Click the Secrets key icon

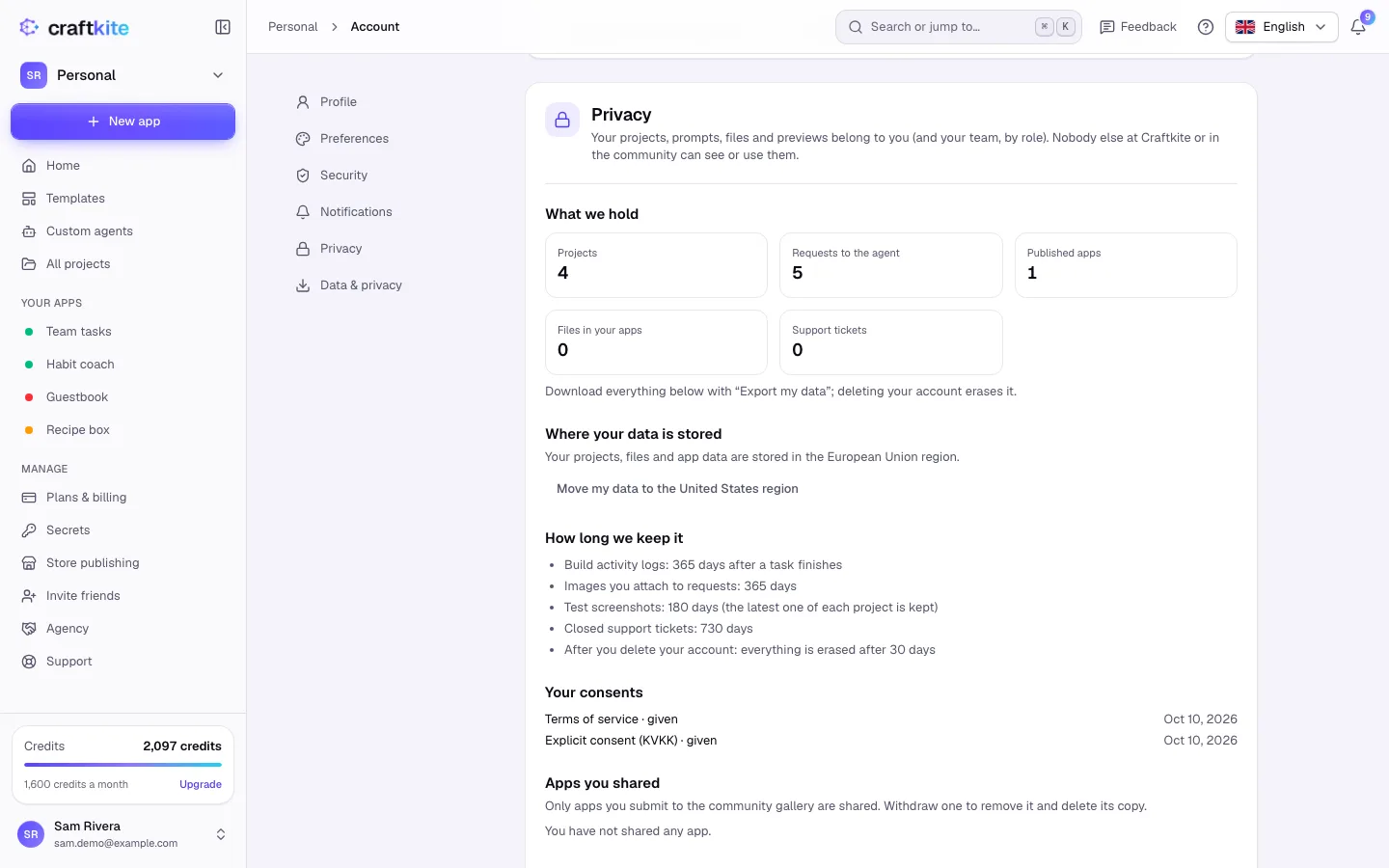coord(29,530)
